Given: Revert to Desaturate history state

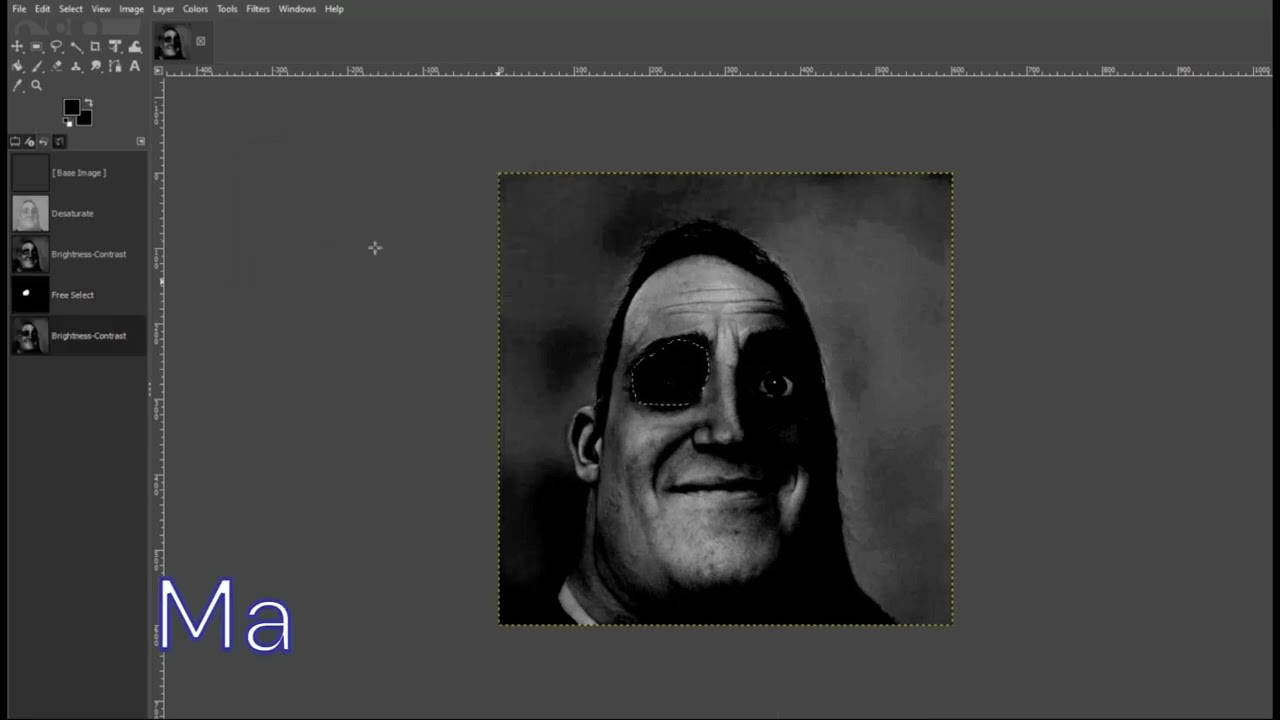Looking at the screenshot, I should pos(78,214).
